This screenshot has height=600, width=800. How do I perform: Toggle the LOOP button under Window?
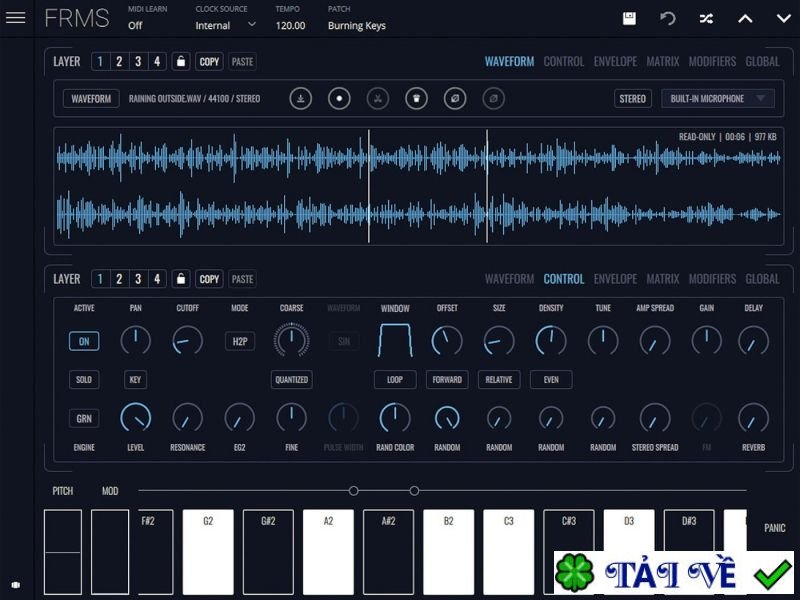pos(395,380)
